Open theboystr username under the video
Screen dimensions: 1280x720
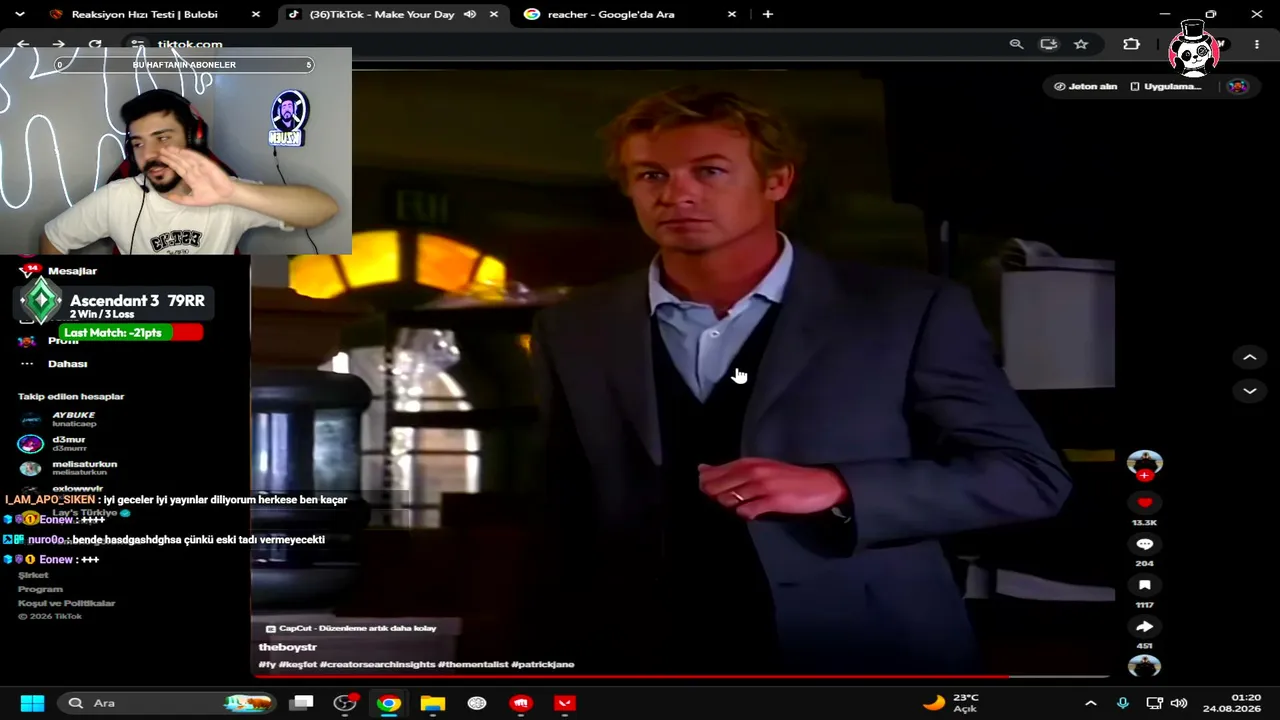tap(288, 647)
